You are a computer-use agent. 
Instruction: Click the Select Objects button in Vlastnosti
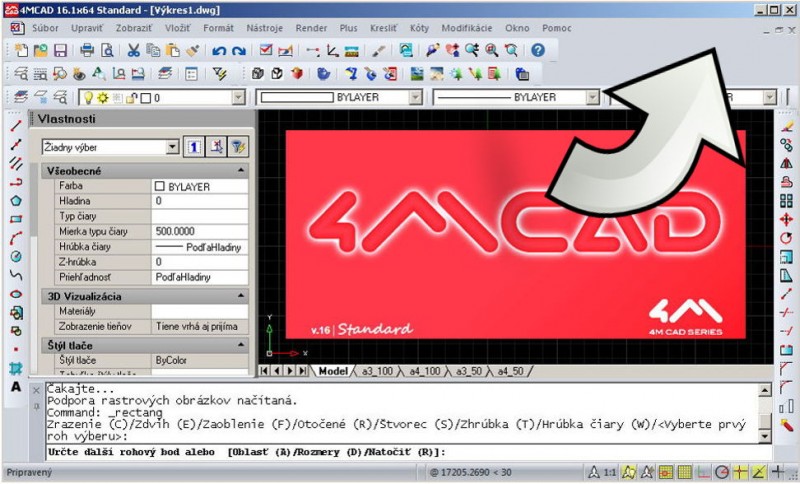coord(217,147)
